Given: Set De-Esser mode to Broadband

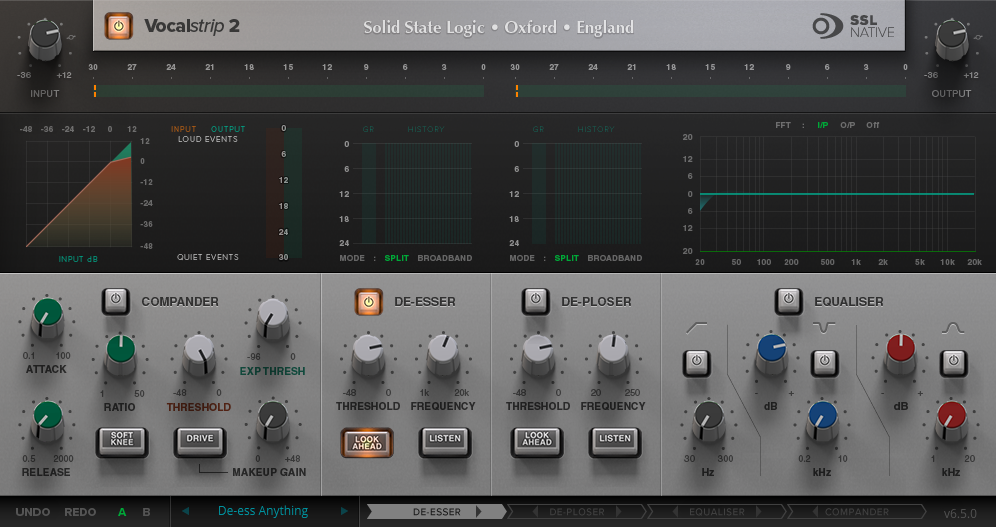Looking at the screenshot, I should click(x=445, y=258).
